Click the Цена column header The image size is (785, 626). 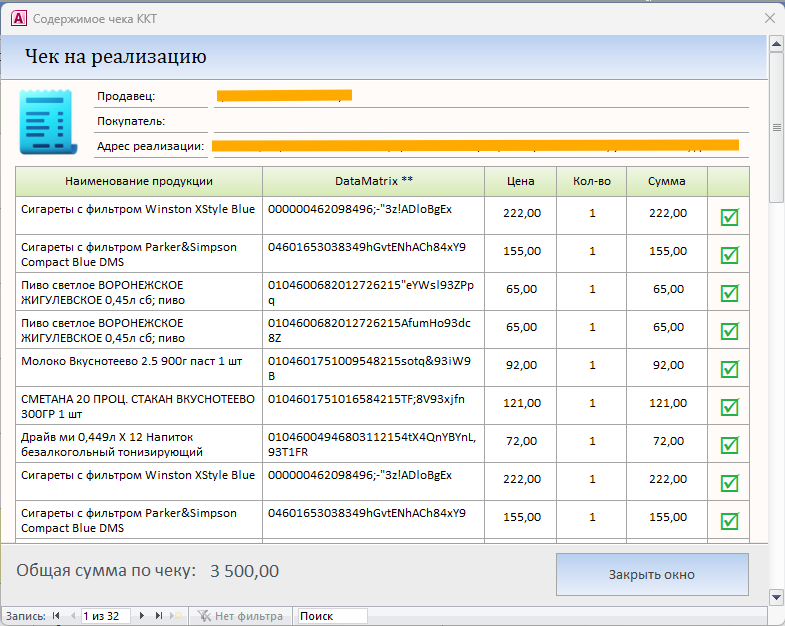[521, 181]
